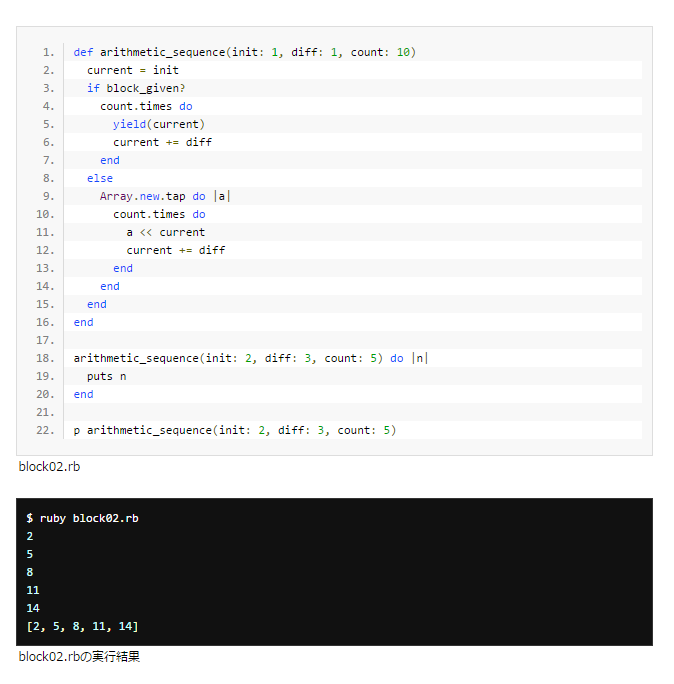Click the '$ ruby block02.rb' terminal command

[x=82, y=518]
